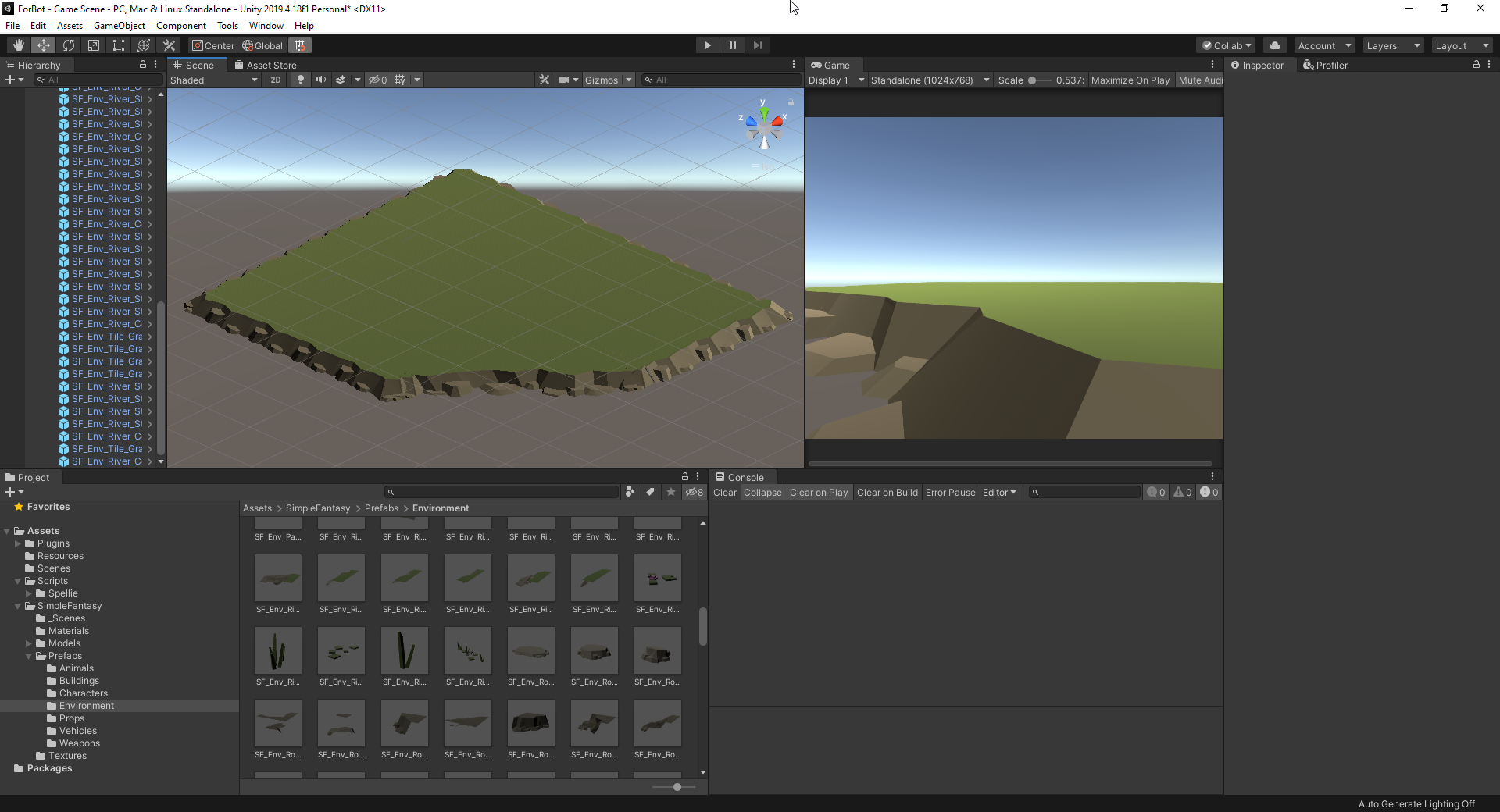The width and height of the screenshot is (1500, 812).
Task: Expand the Models folder
Action: click(x=29, y=643)
